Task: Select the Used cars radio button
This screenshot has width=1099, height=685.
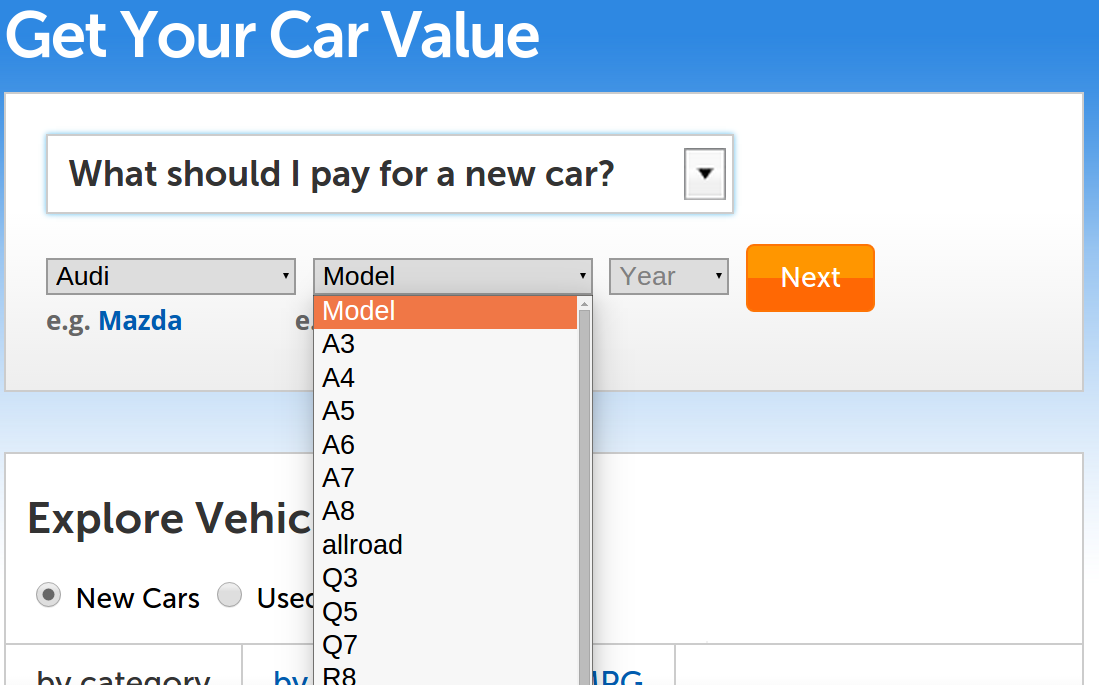Action: (x=229, y=595)
